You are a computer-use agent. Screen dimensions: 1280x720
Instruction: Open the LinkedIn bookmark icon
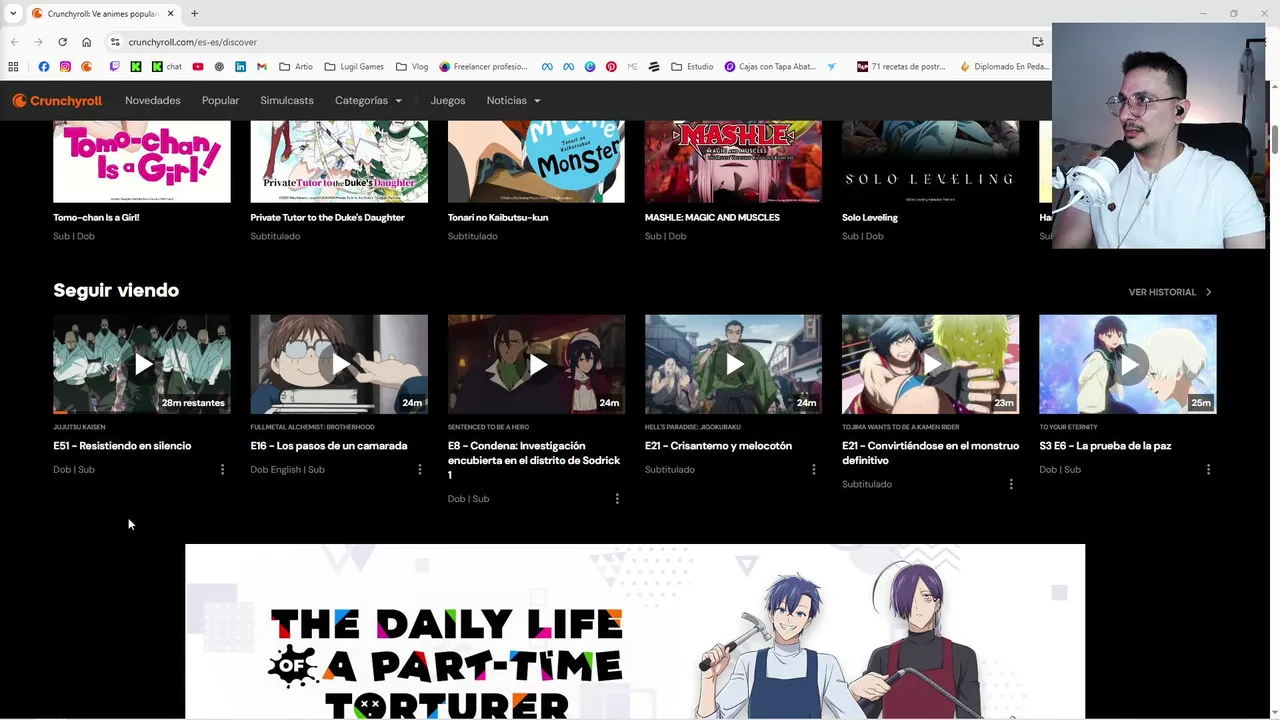[x=240, y=67]
